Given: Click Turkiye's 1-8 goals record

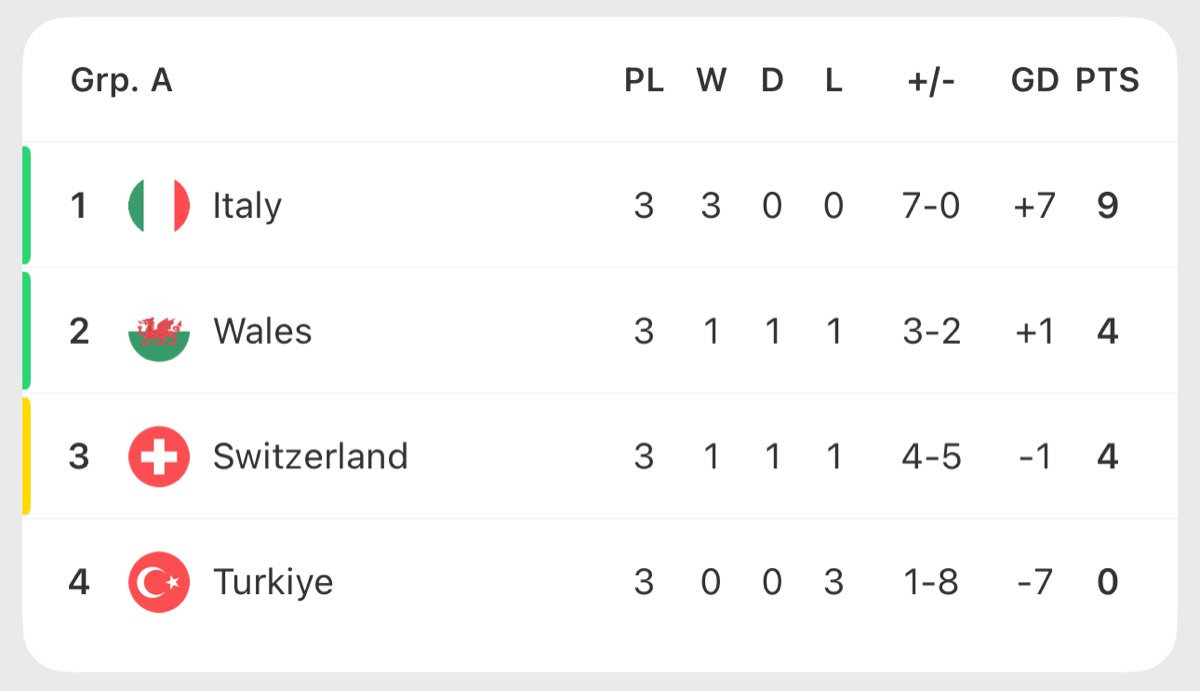Looking at the screenshot, I should [x=931, y=582].
